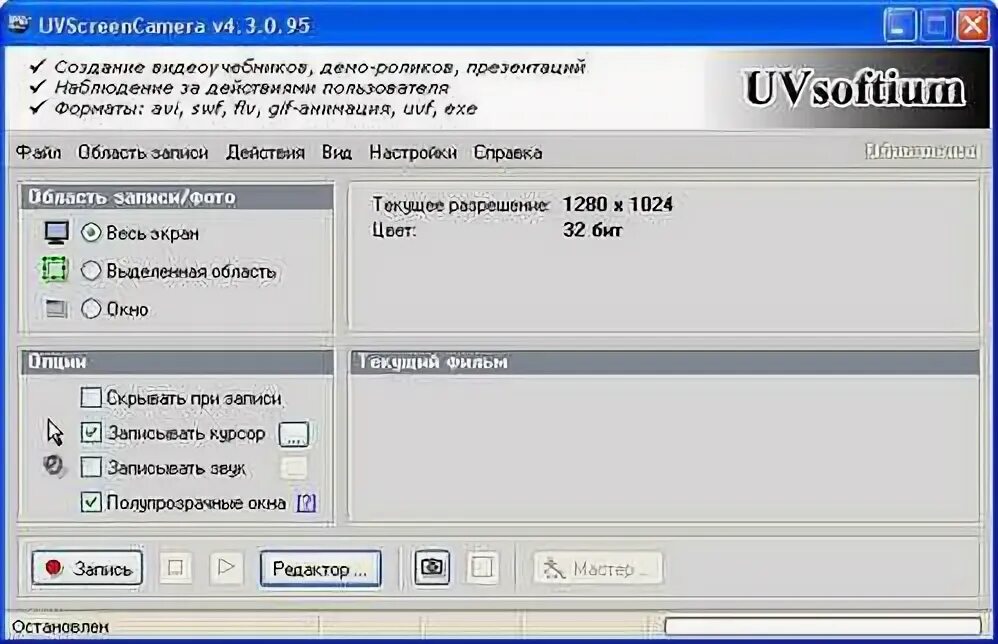Click the Остановлен status text
998x644 pixels.
[60, 627]
